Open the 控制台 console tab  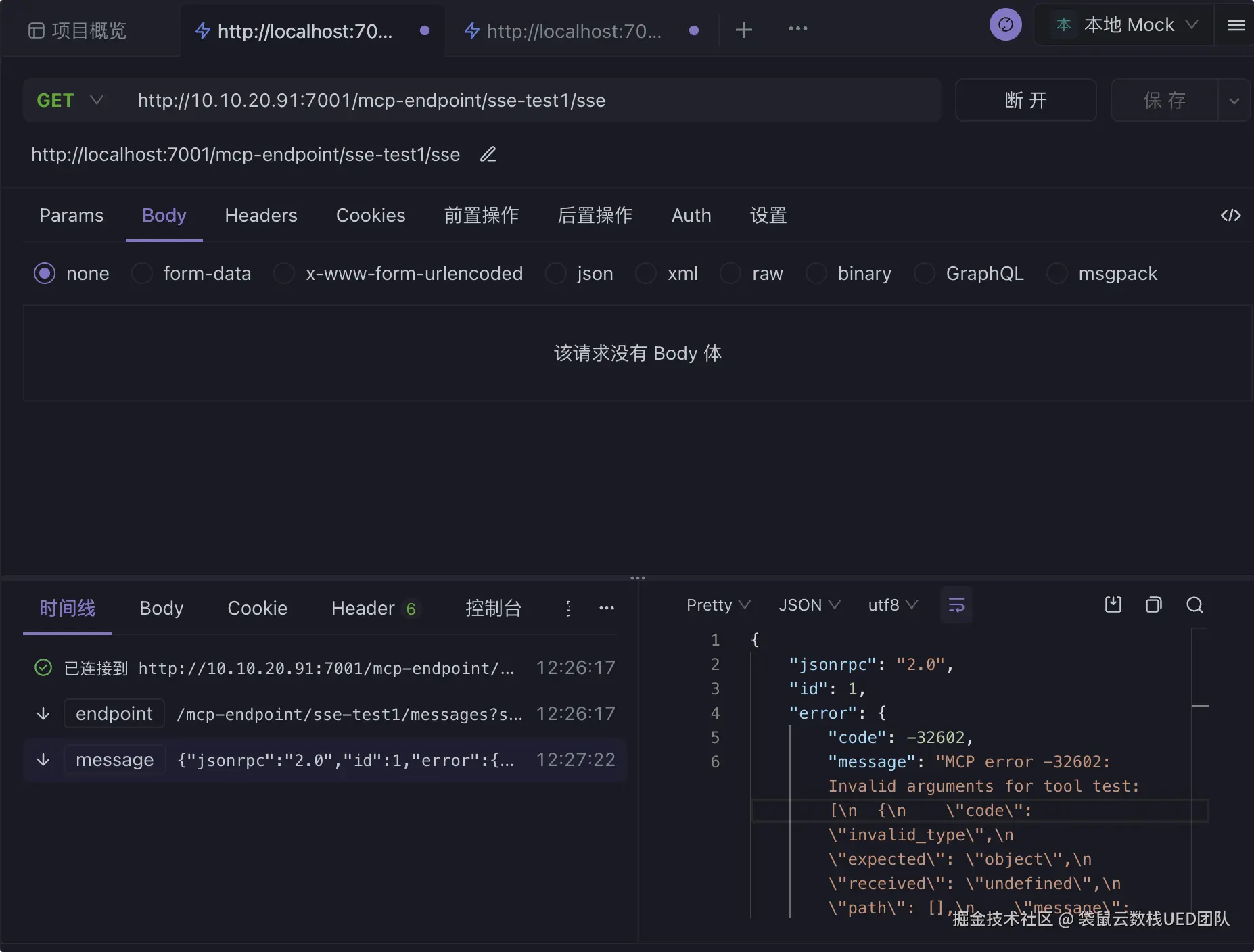click(x=493, y=609)
